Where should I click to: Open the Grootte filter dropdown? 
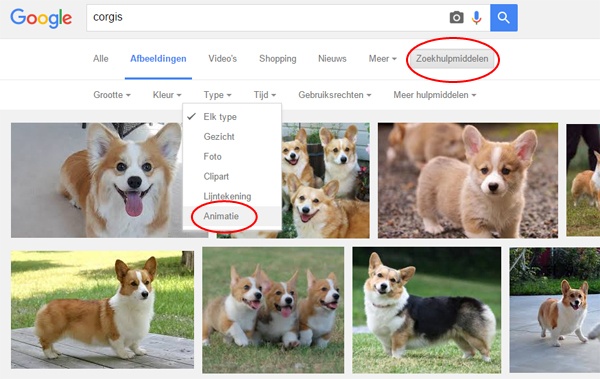112,95
